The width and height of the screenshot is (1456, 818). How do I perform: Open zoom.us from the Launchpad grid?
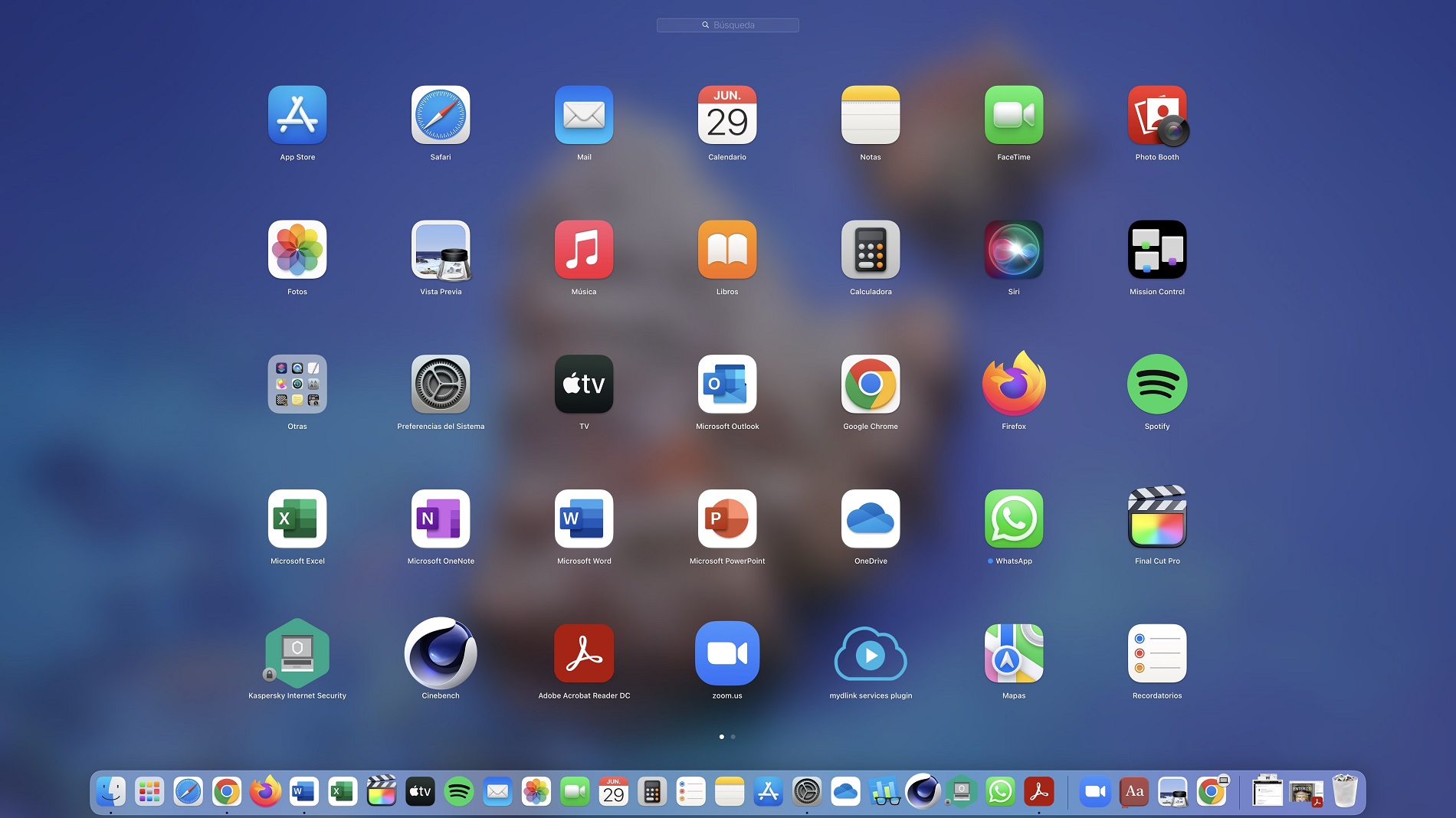(727, 653)
